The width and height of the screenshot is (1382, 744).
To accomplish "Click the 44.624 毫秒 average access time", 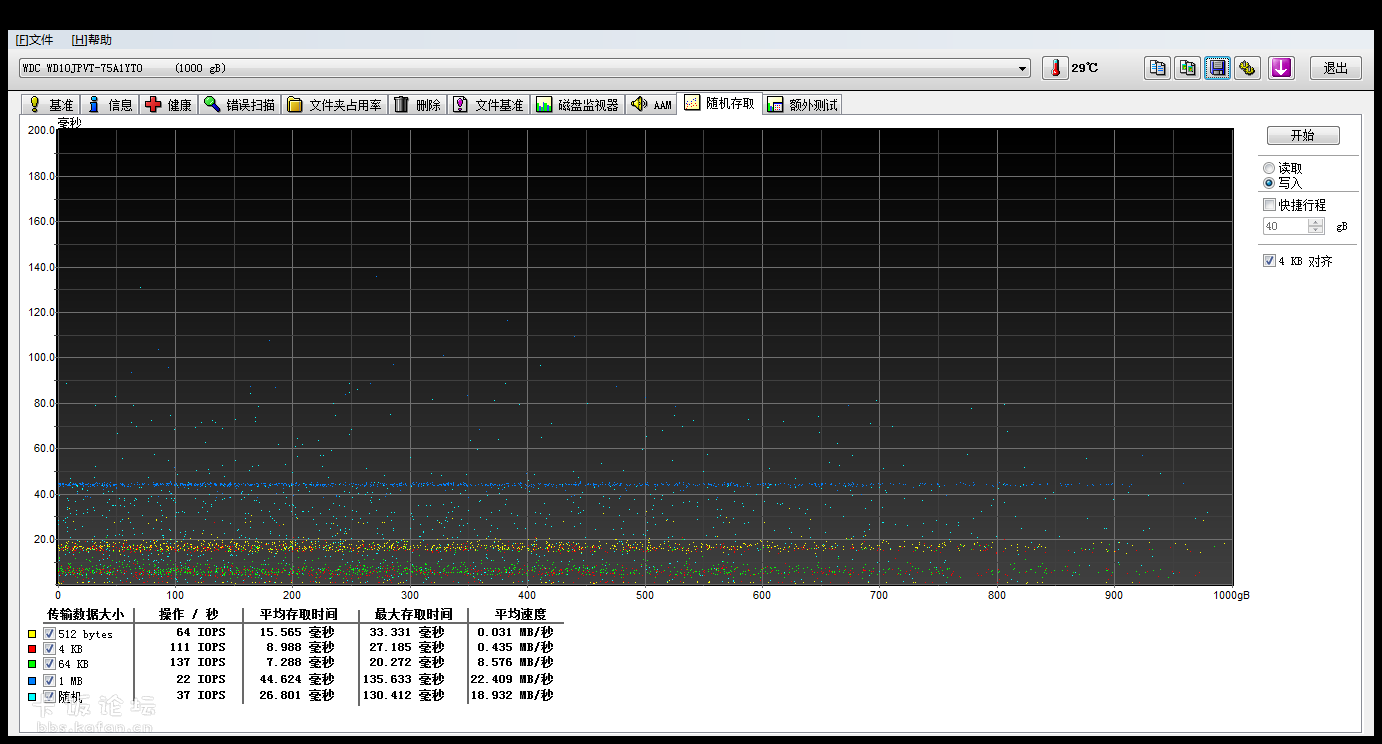I will point(297,679).
